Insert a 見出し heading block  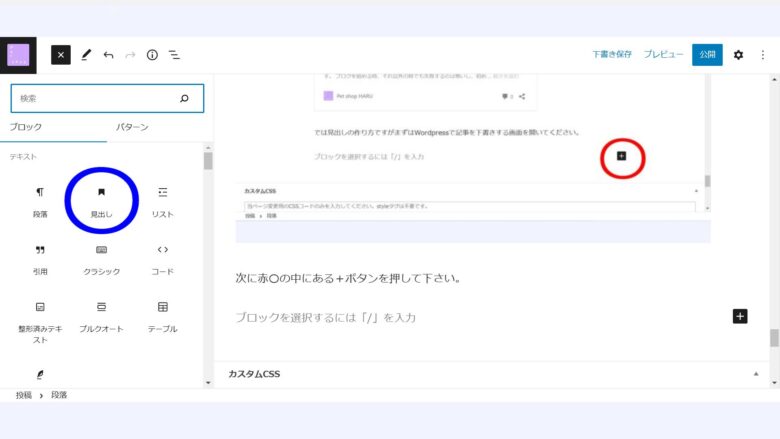[101, 202]
